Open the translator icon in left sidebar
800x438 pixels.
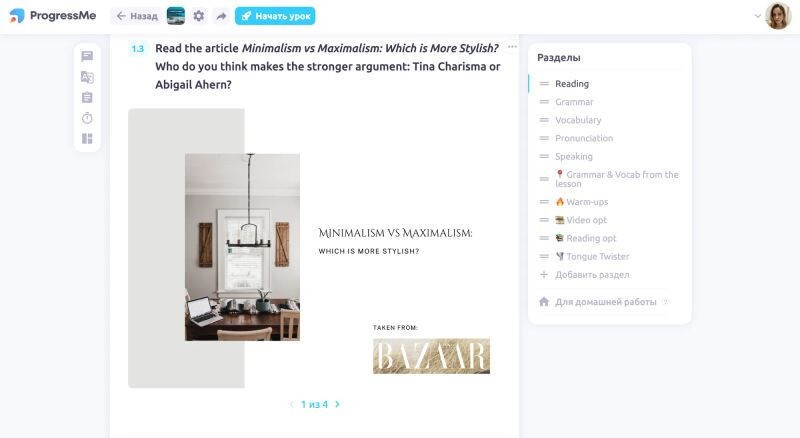87,77
